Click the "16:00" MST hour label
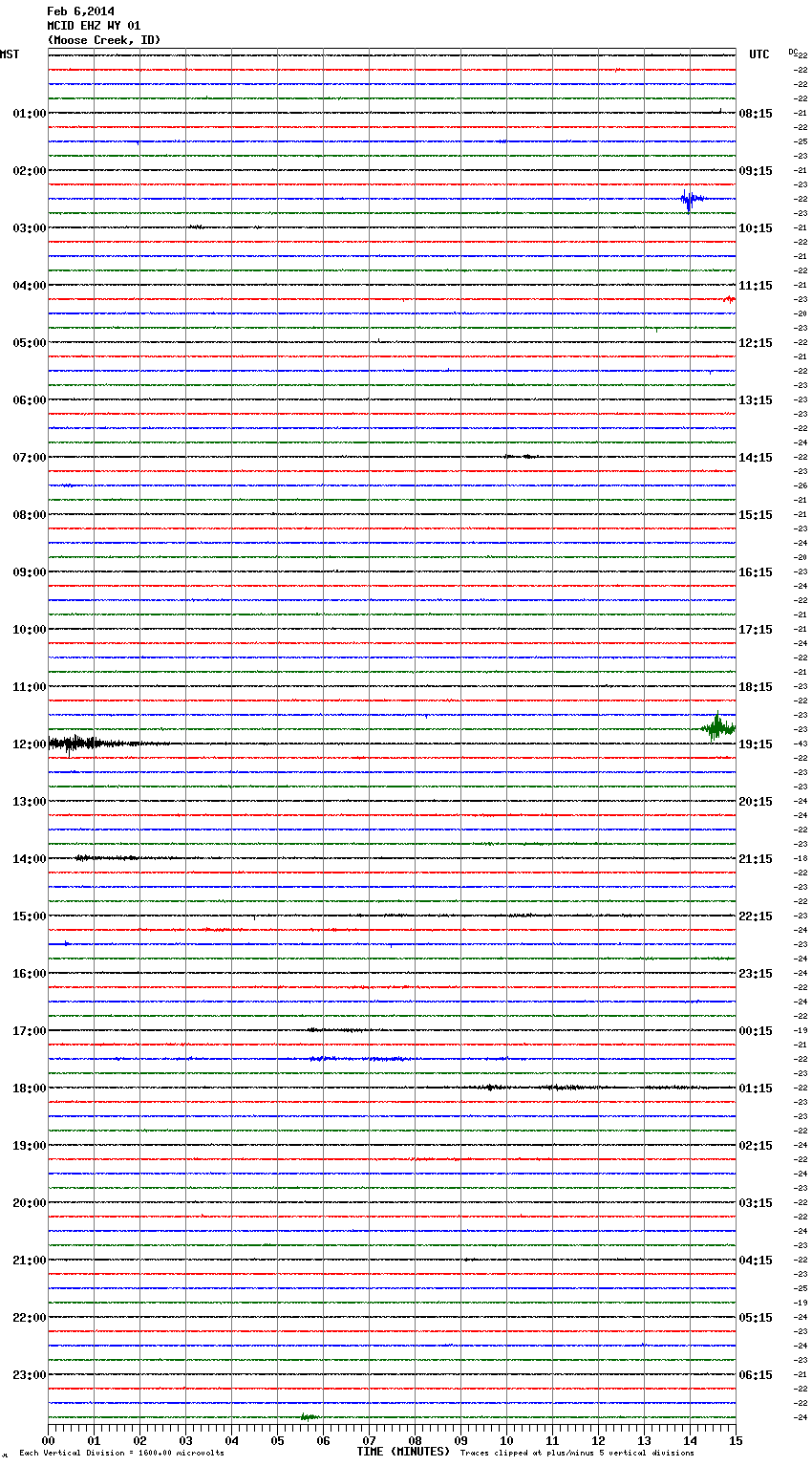This screenshot has height=1466, width=812. coord(30,974)
